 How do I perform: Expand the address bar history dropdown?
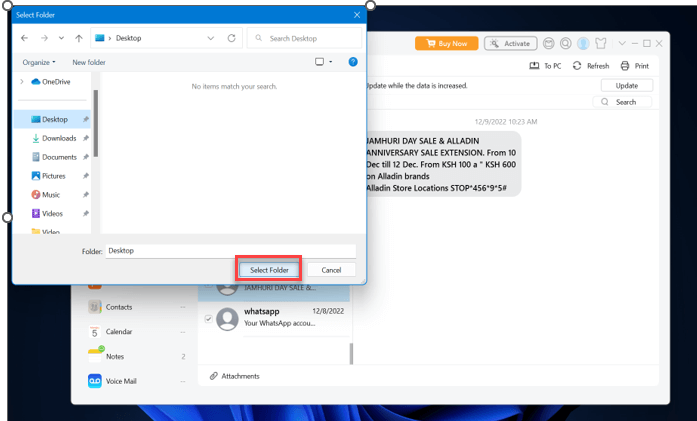[210, 38]
